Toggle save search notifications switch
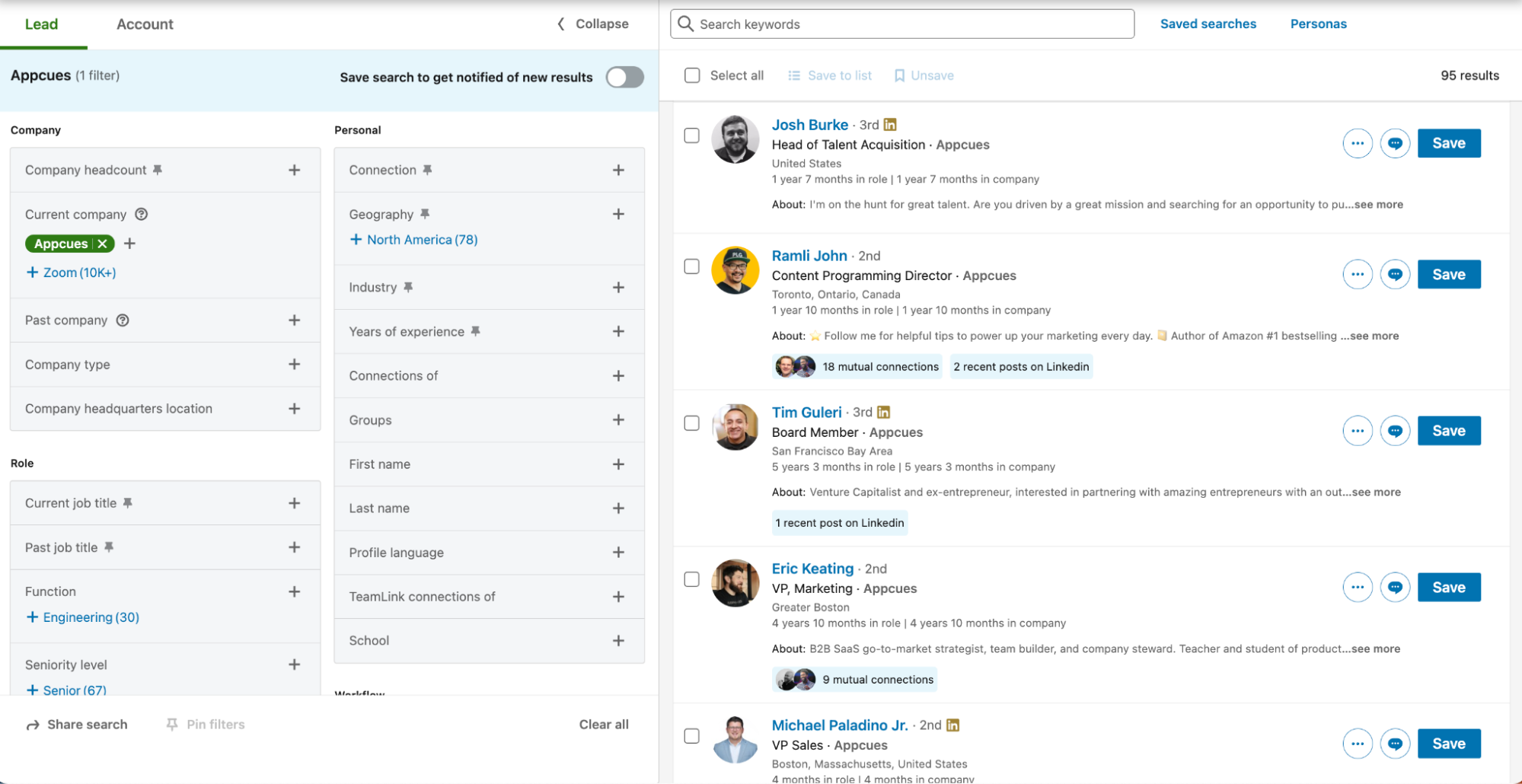The image size is (1522, 784). [x=625, y=77]
